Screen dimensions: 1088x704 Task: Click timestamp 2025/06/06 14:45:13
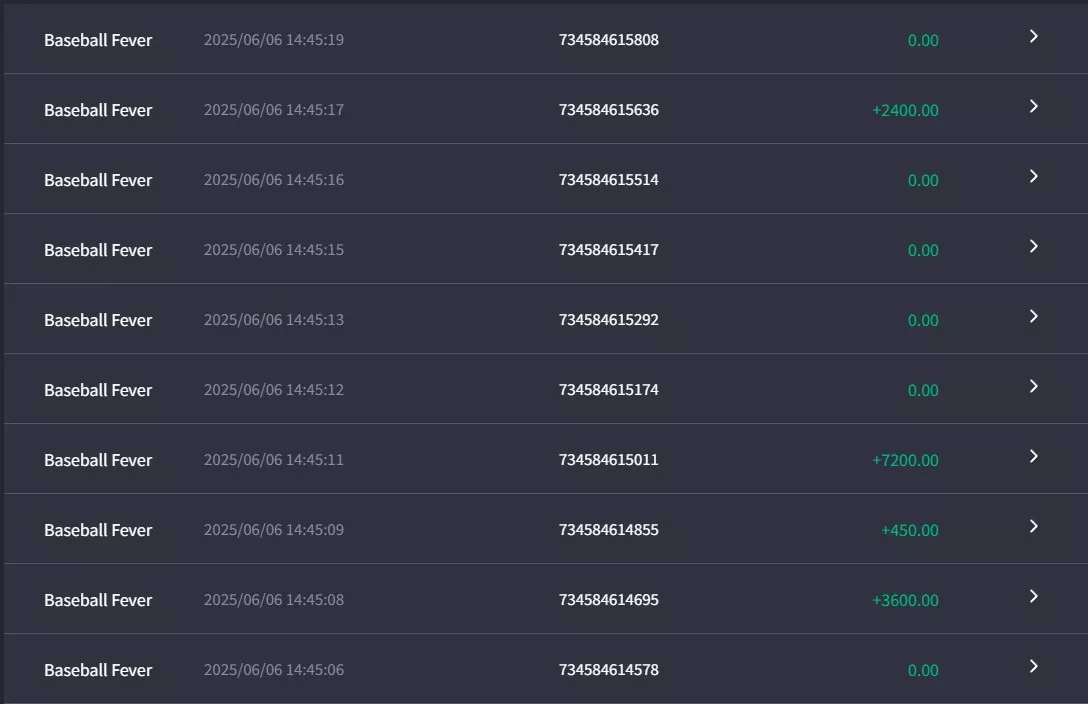click(273, 320)
